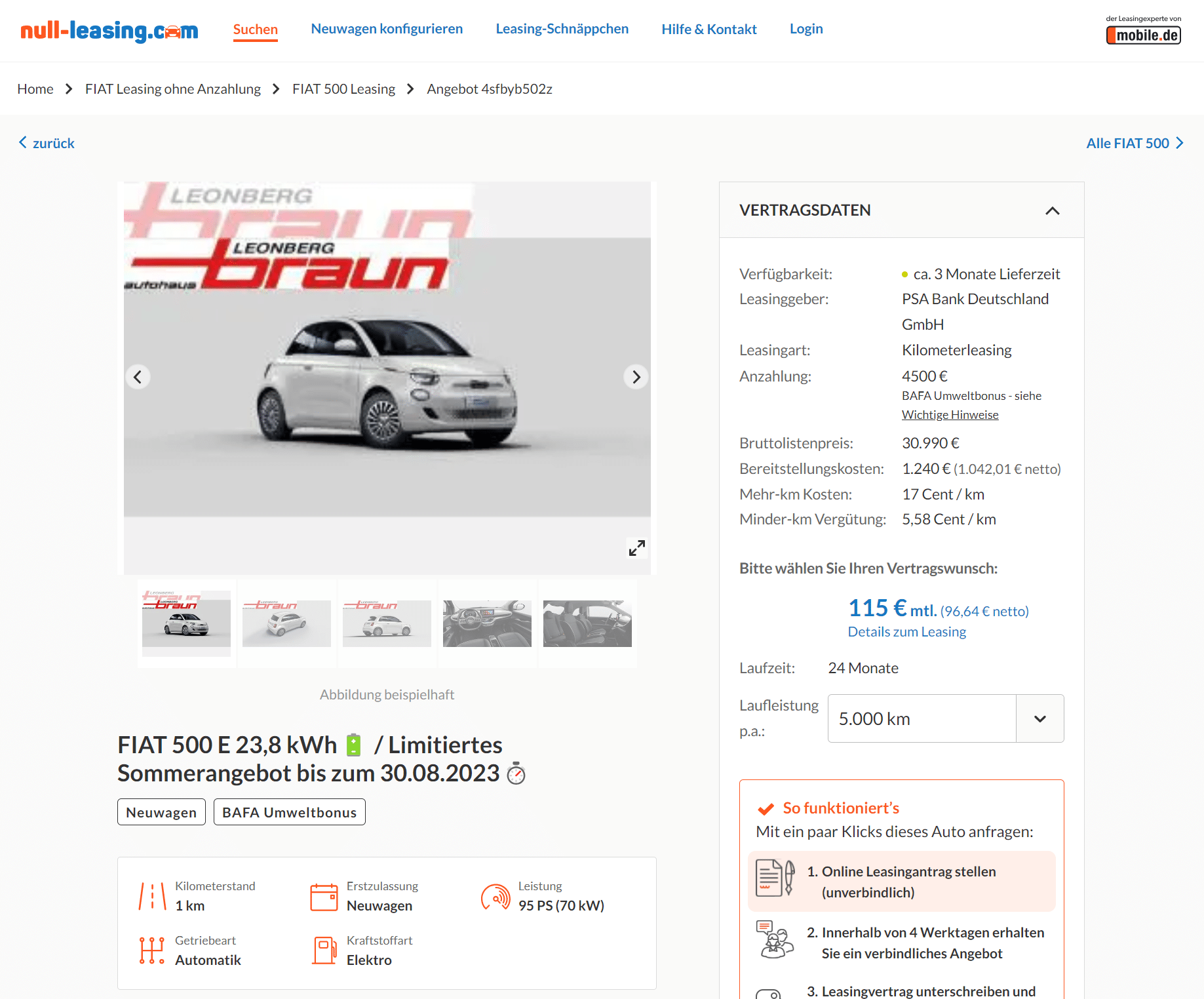Click the Neuwagen tag
Screen dimensions: 1204x999
(161, 812)
